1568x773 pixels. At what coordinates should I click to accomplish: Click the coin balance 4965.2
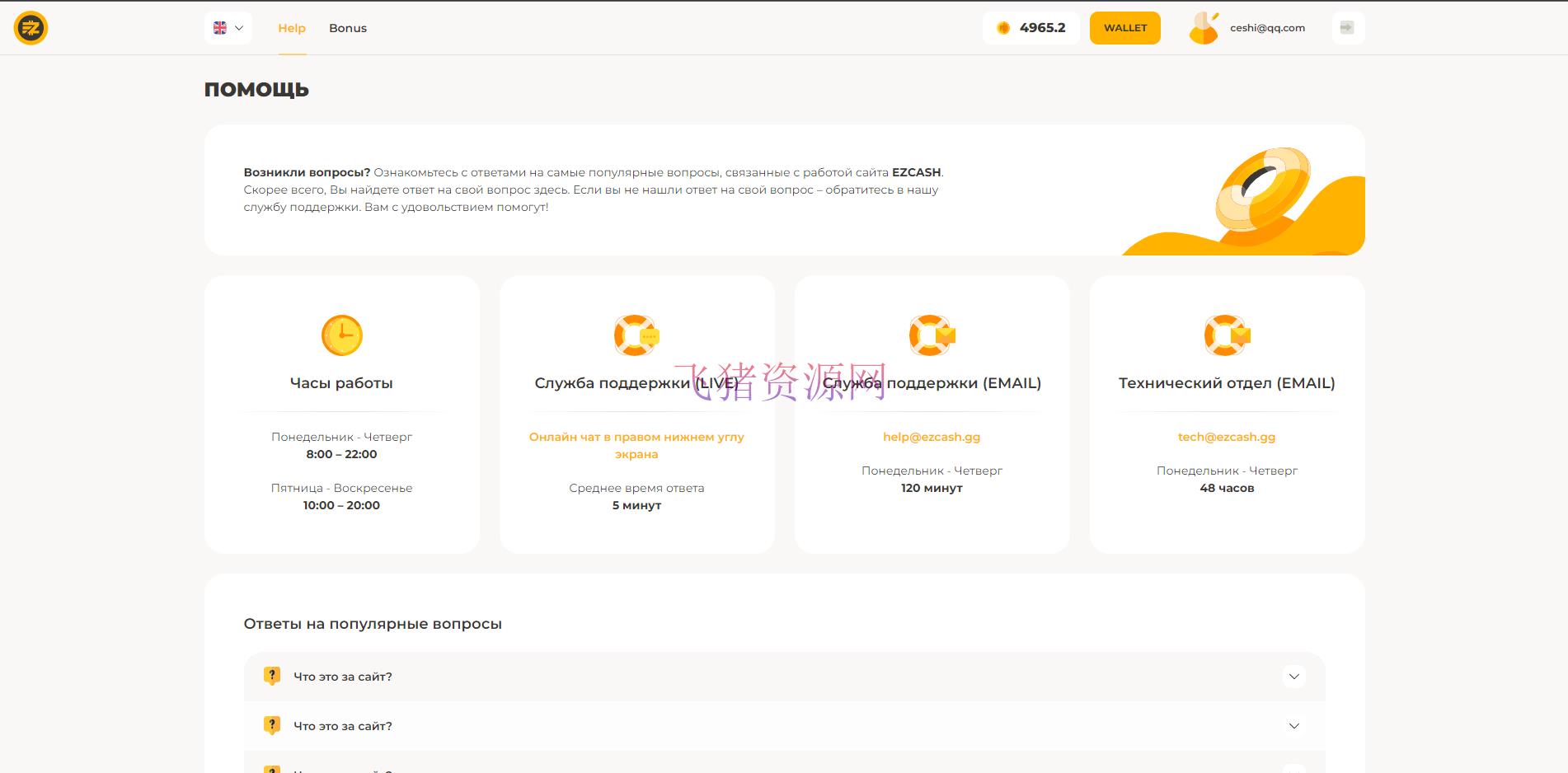[x=1031, y=28]
